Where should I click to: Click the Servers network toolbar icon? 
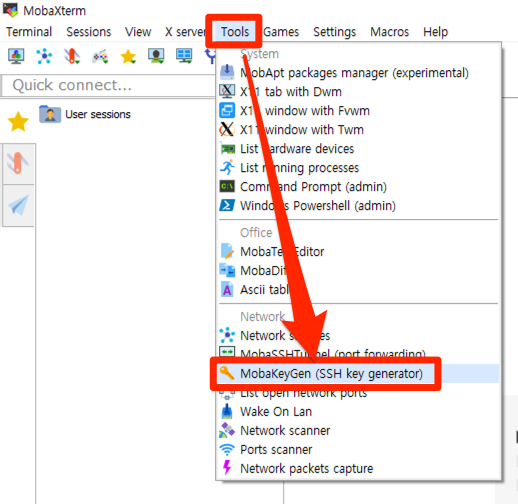click(x=44, y=56)
